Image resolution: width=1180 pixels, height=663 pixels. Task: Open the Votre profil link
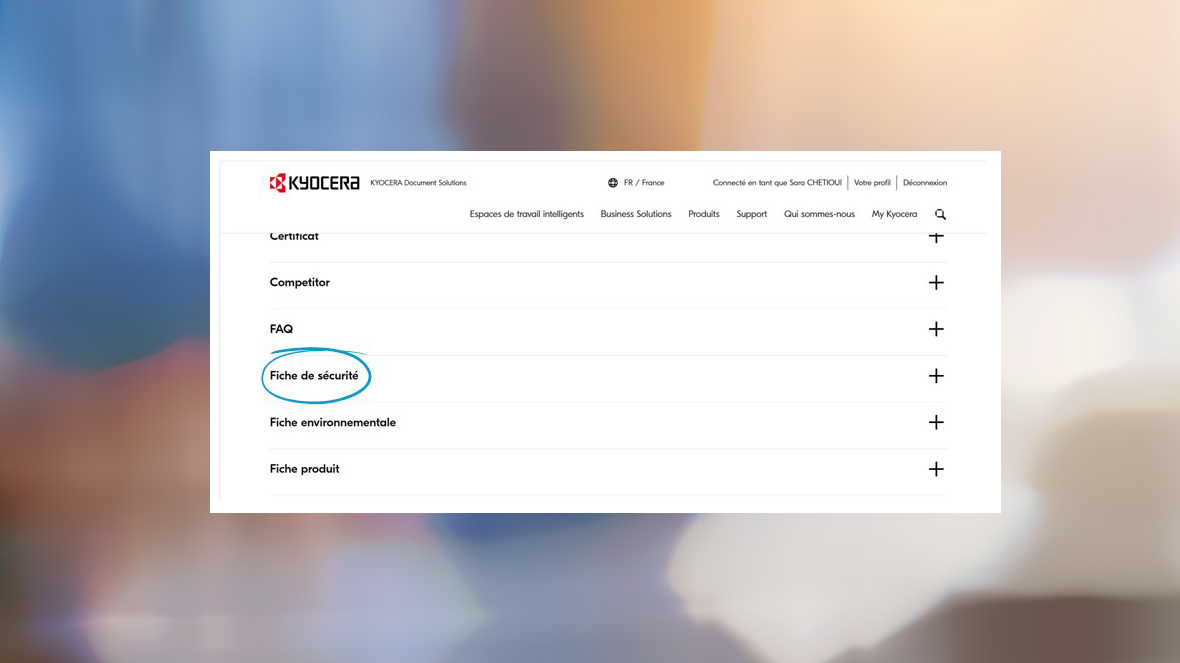[872, 183]
